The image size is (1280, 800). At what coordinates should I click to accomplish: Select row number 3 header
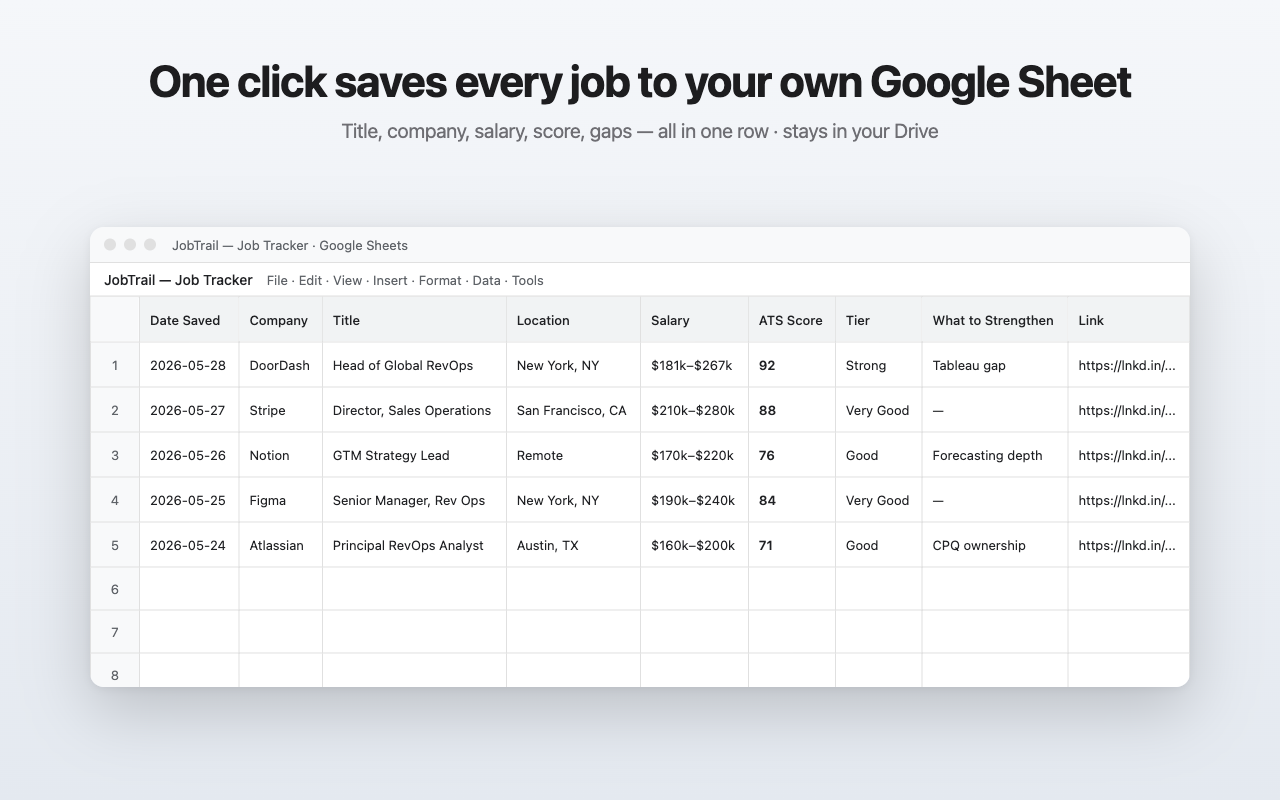[115, 455]
